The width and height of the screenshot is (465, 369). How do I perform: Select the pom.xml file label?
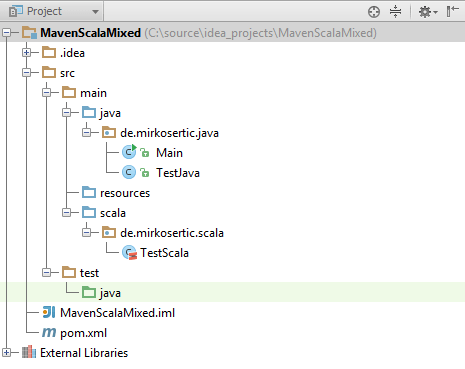[x=83, y=333]
